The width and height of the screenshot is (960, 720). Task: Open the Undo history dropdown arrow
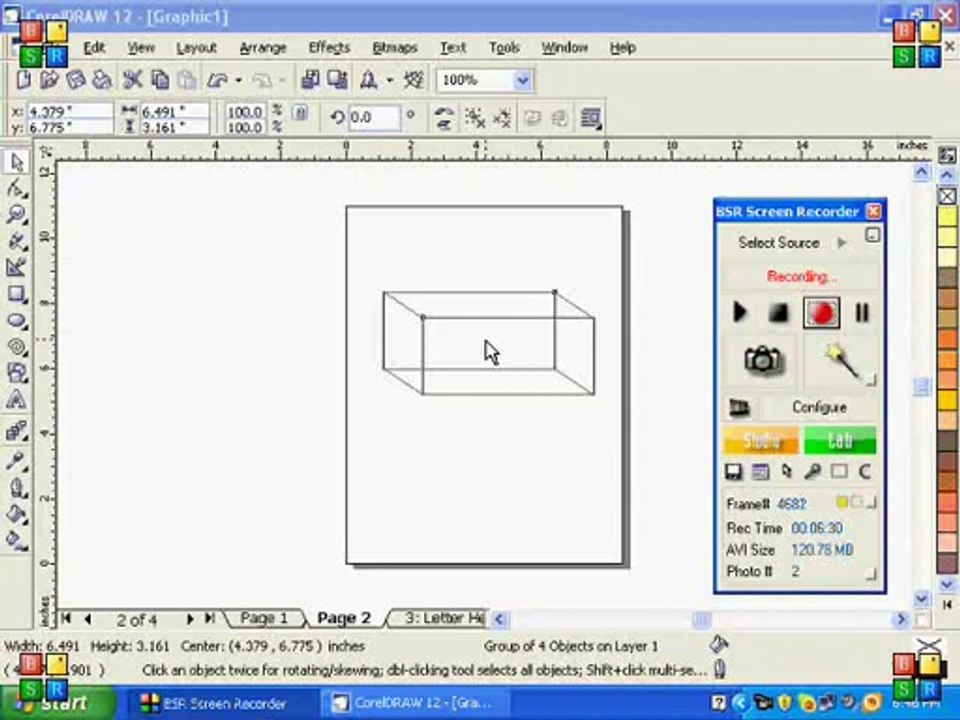click(x=238, y=80)
